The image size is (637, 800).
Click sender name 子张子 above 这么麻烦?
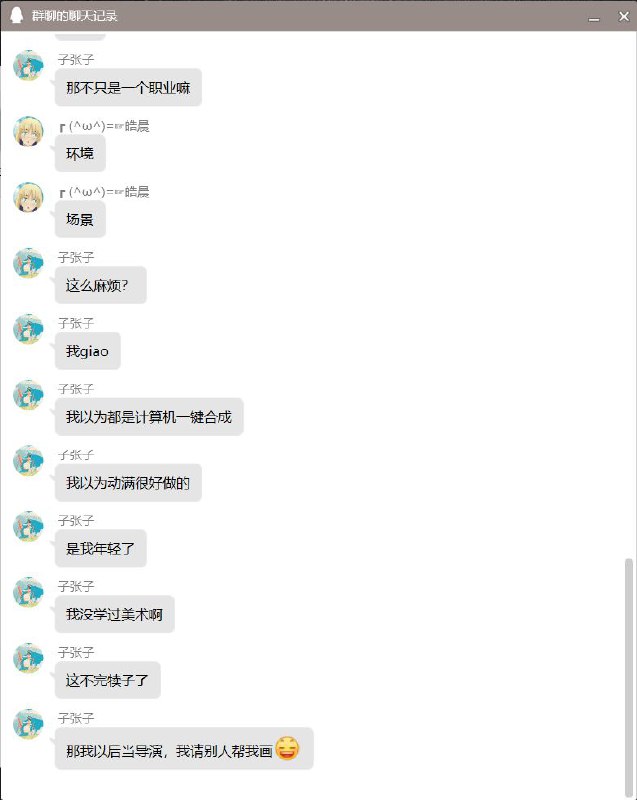coord(76,257)
